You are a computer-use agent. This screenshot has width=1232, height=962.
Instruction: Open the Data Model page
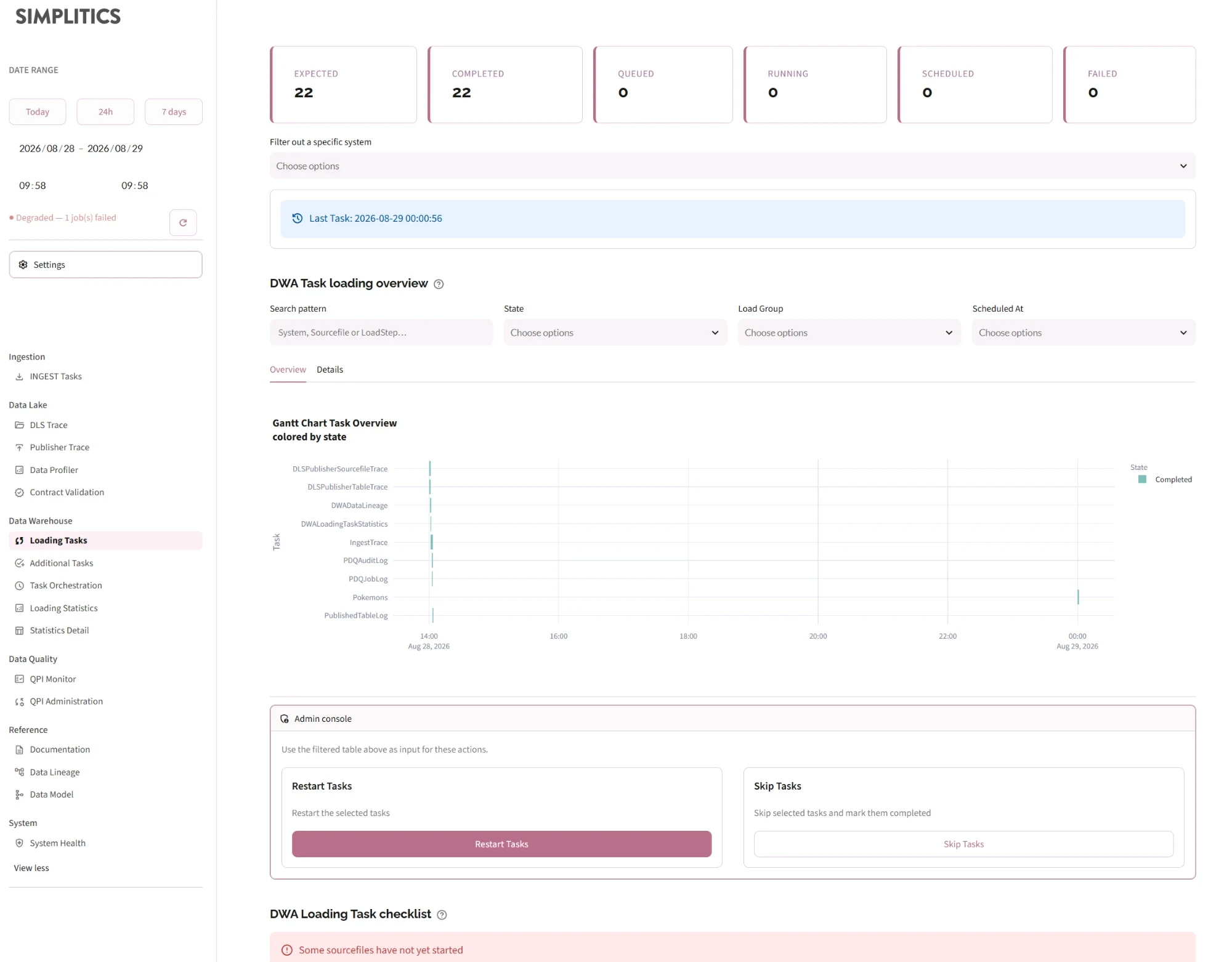tap(51, 794)
